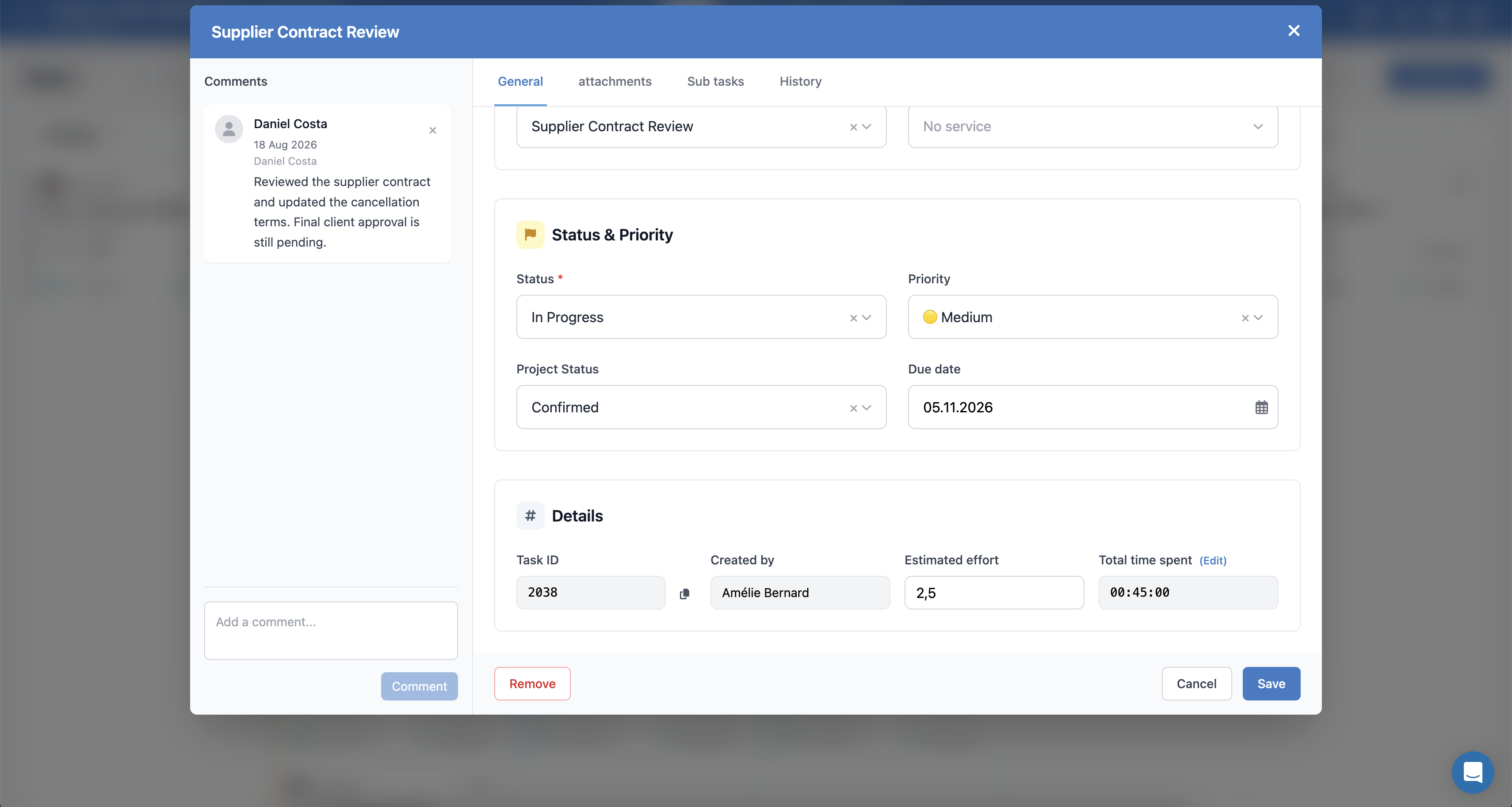Switch to the General tab
The width and height of the screenshot is (1512, 807).
tap(520, 82)
